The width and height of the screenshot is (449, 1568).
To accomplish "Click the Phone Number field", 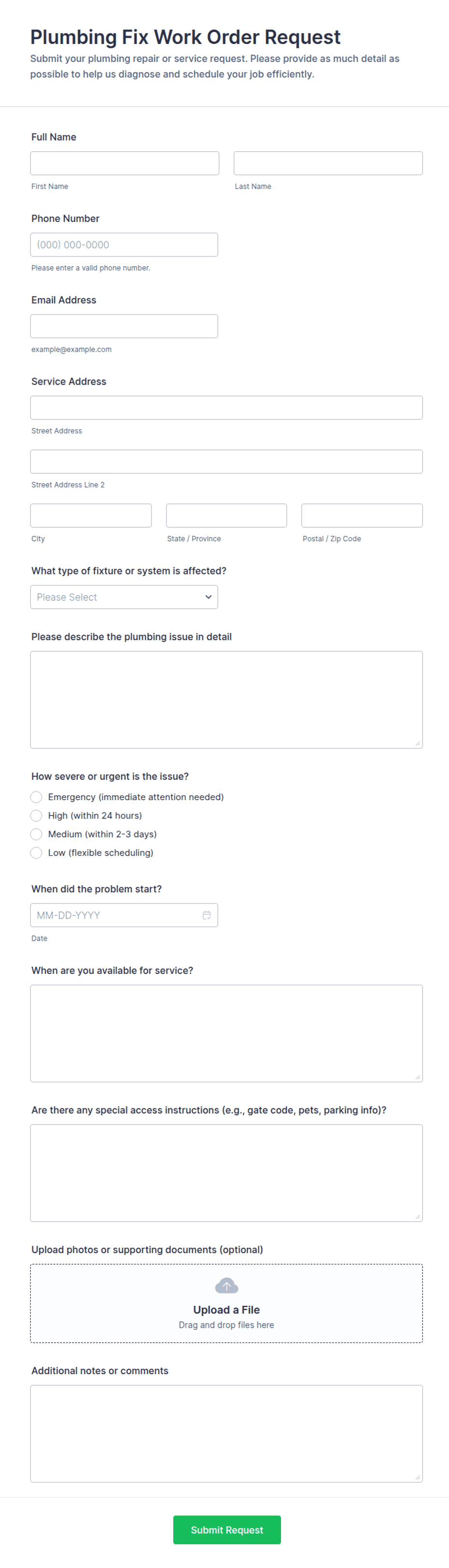I will pyautogui.click(x=124, y=245).
